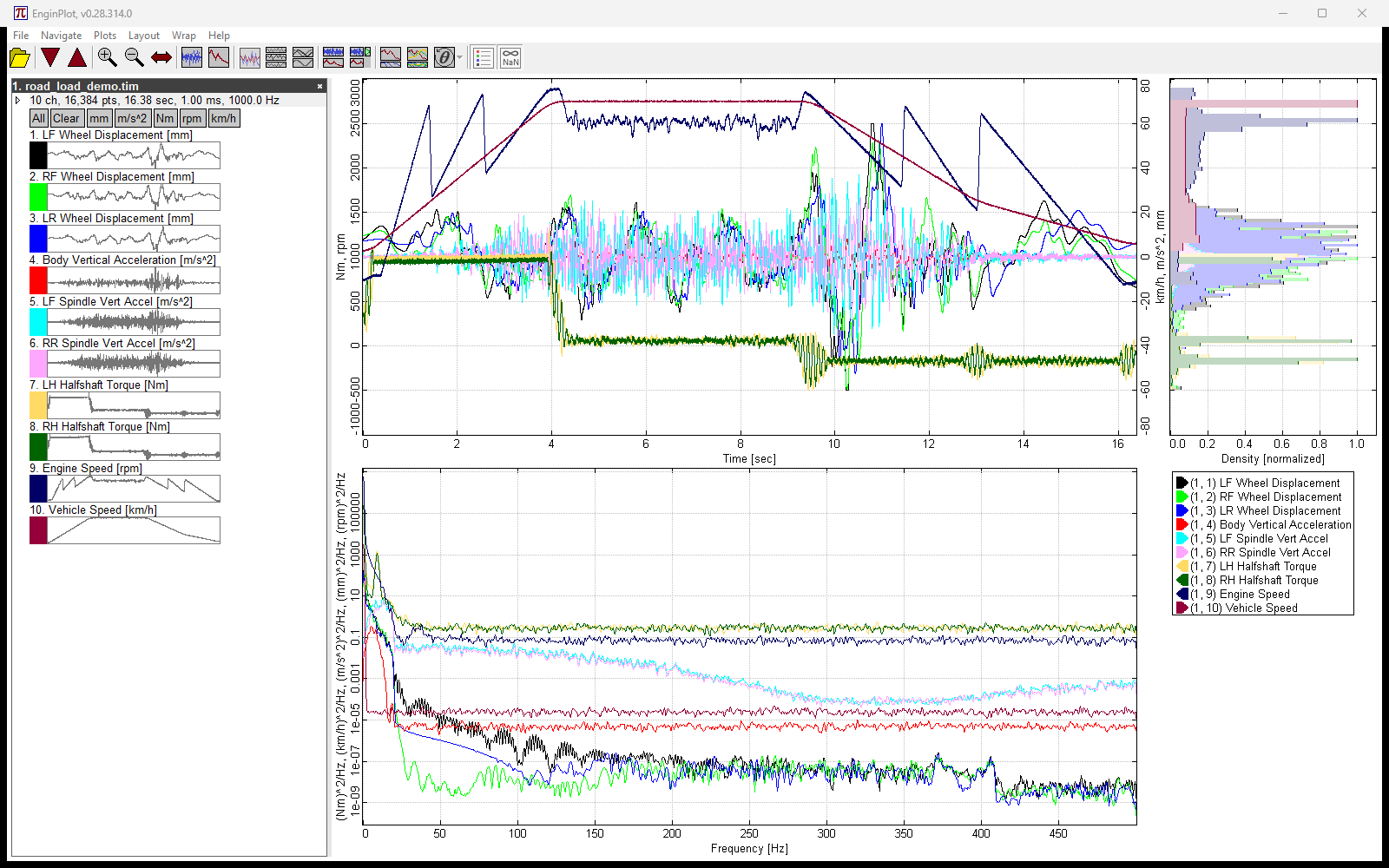Image resolution: width=1389 pixels, height=868 pixels.
Task: Click the LH Halfshaft Torque legend entry
Action: point(1247,566)
